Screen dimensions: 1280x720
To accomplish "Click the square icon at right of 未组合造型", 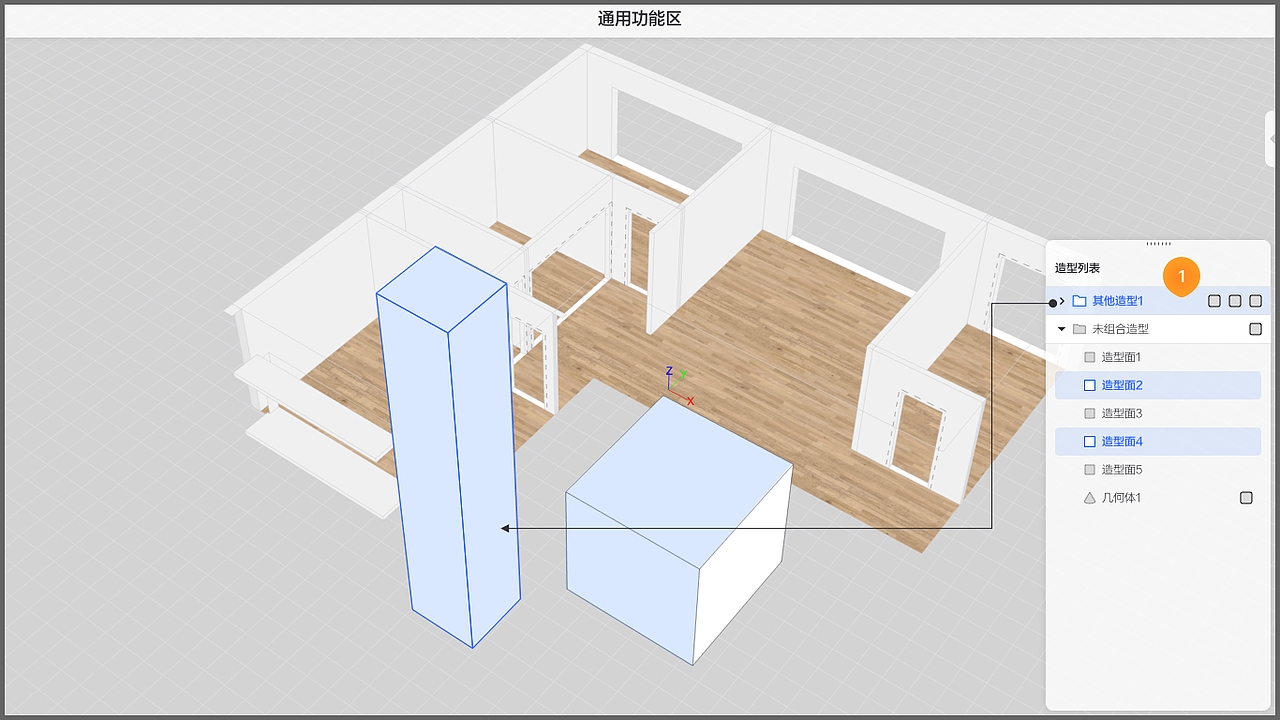I will (1256, 328).
